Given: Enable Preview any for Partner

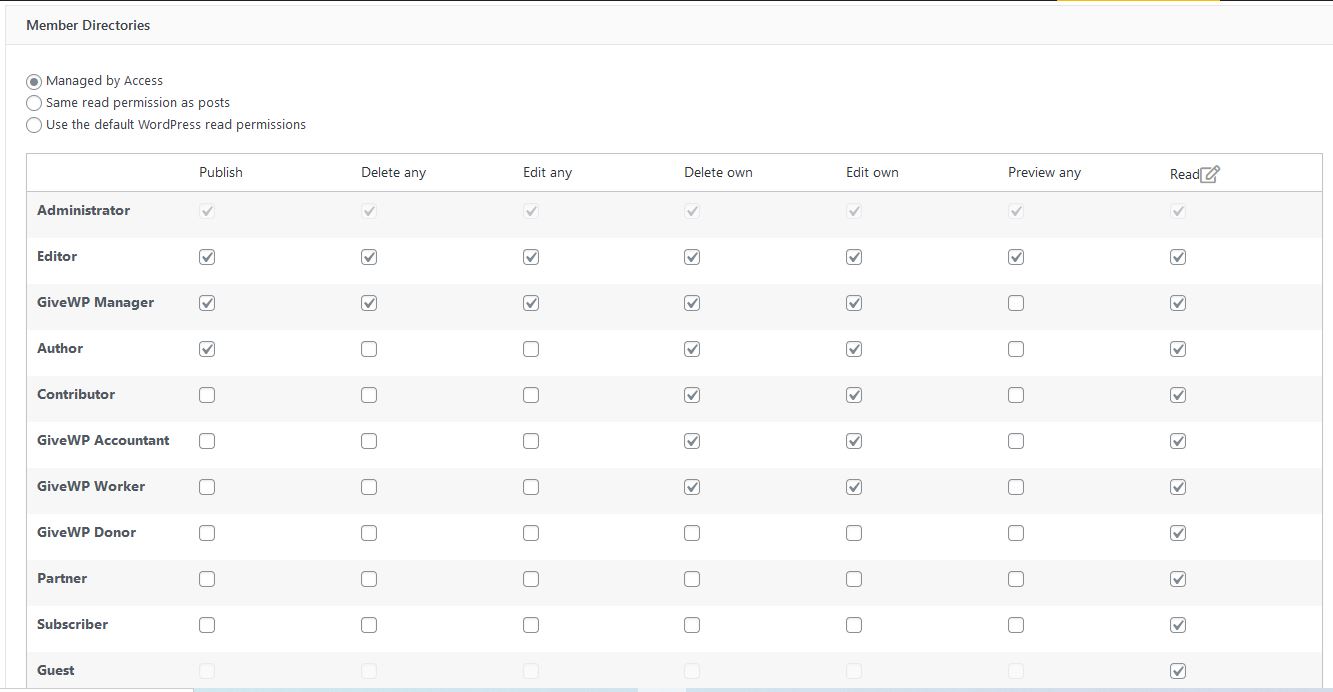Looking at the screenshot, I should (x=1016, y=579).
